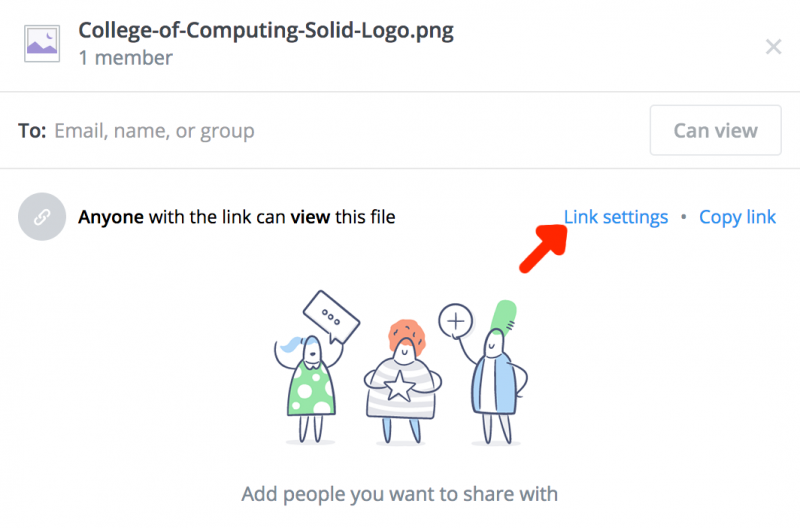The image size is (800, 528).
Task: Click the green raised hand in illustration
Action: 505,315
